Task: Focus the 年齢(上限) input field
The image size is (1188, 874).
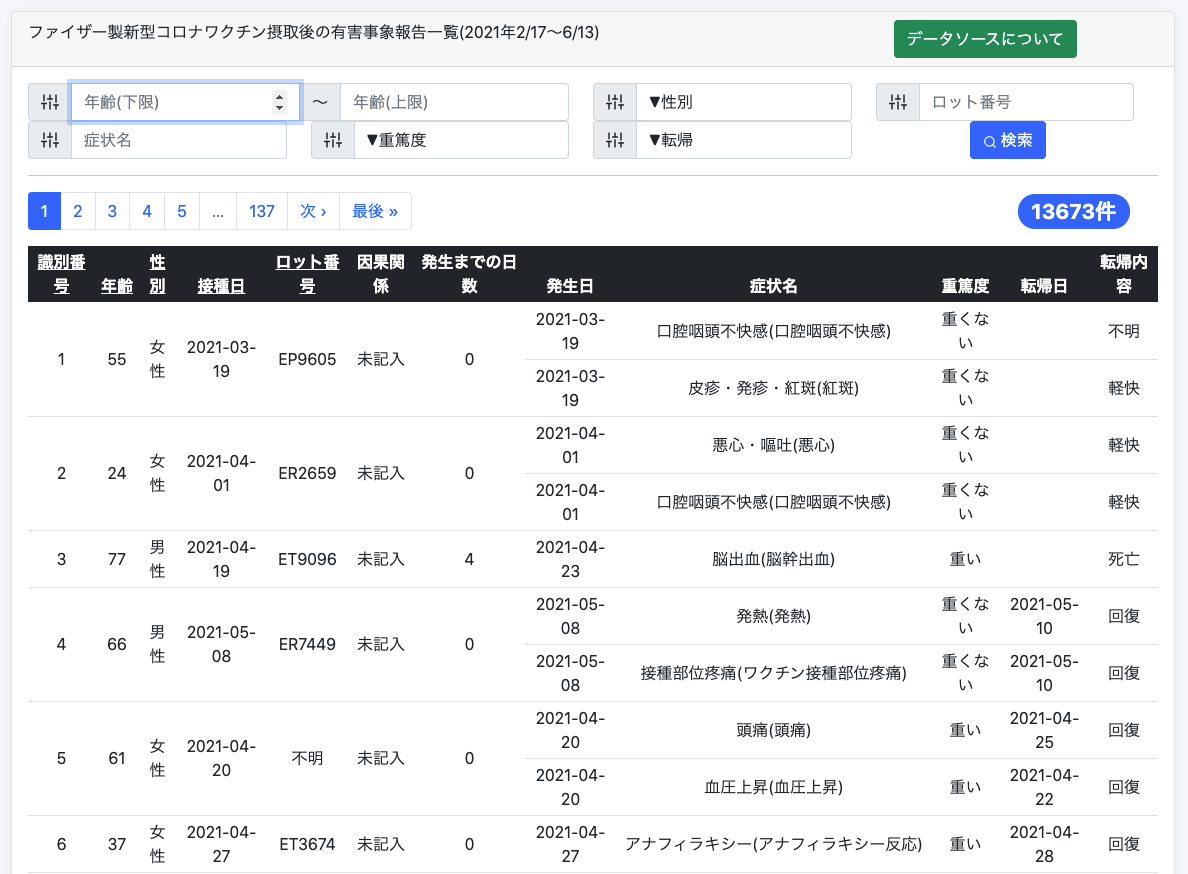Action: (x=454, y=102)
